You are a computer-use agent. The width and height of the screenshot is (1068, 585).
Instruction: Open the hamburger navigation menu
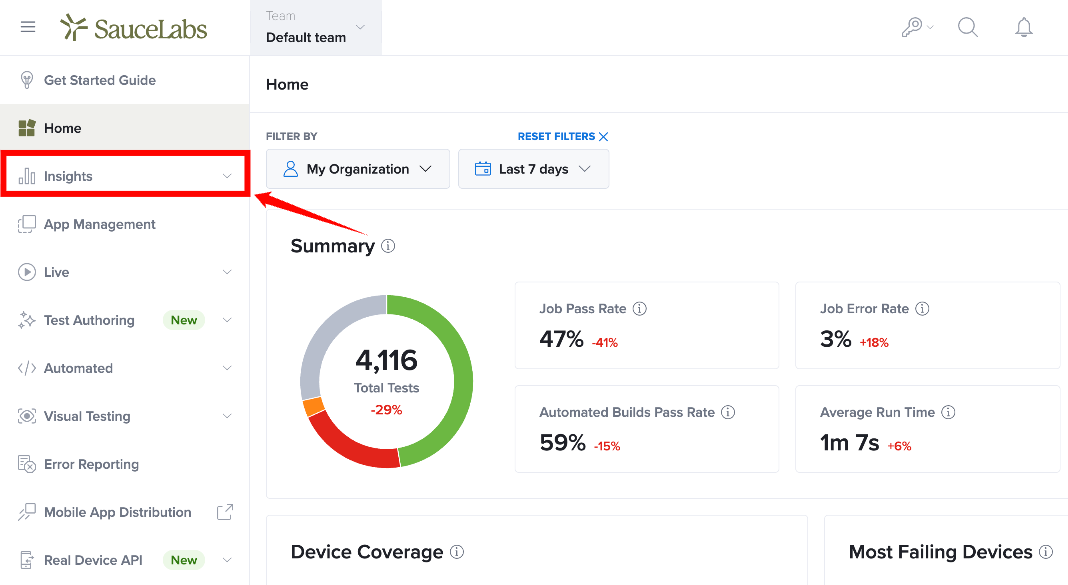coord(28,27)
